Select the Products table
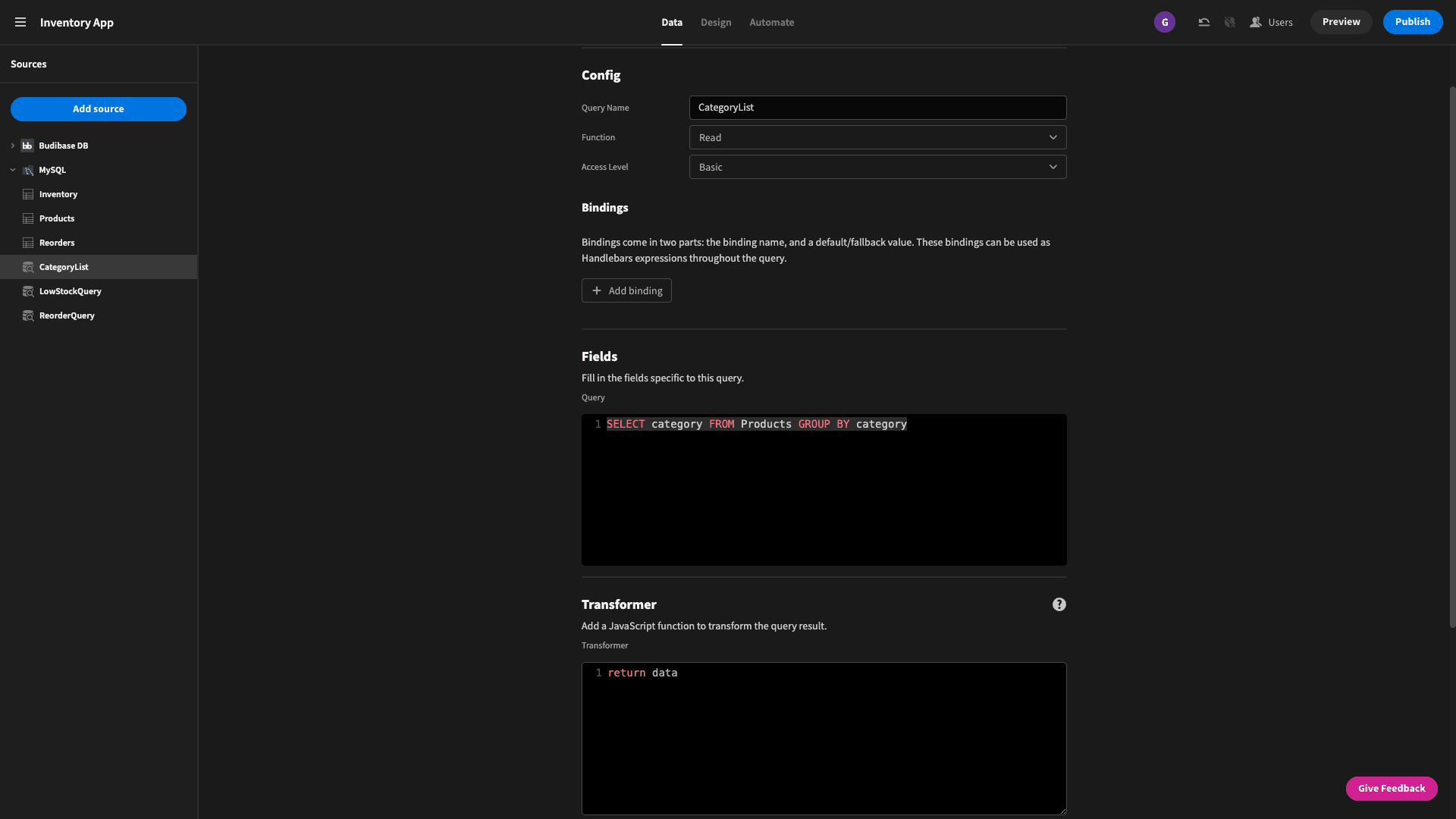 pos(99,218)
